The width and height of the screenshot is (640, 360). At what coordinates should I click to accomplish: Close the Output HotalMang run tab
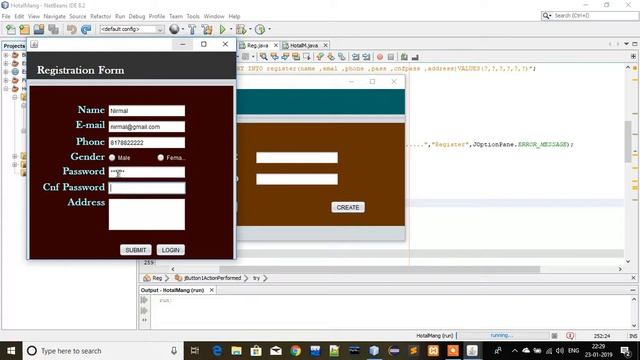(x=211, y=290)
